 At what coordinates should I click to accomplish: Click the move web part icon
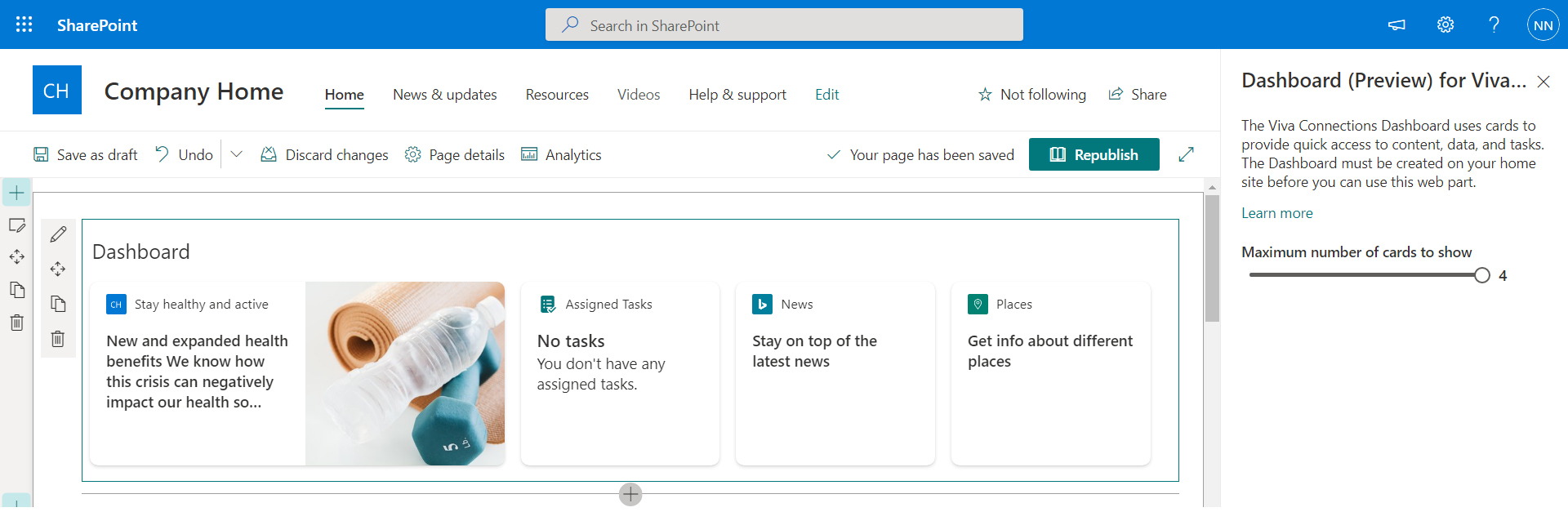click(58, 269)
